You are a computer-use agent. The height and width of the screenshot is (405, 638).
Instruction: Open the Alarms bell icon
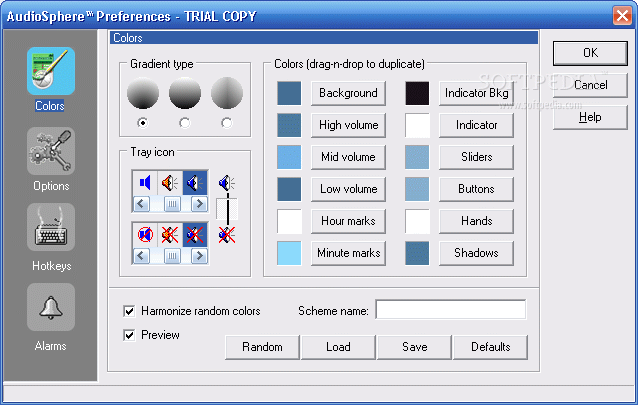coord(51,307)
